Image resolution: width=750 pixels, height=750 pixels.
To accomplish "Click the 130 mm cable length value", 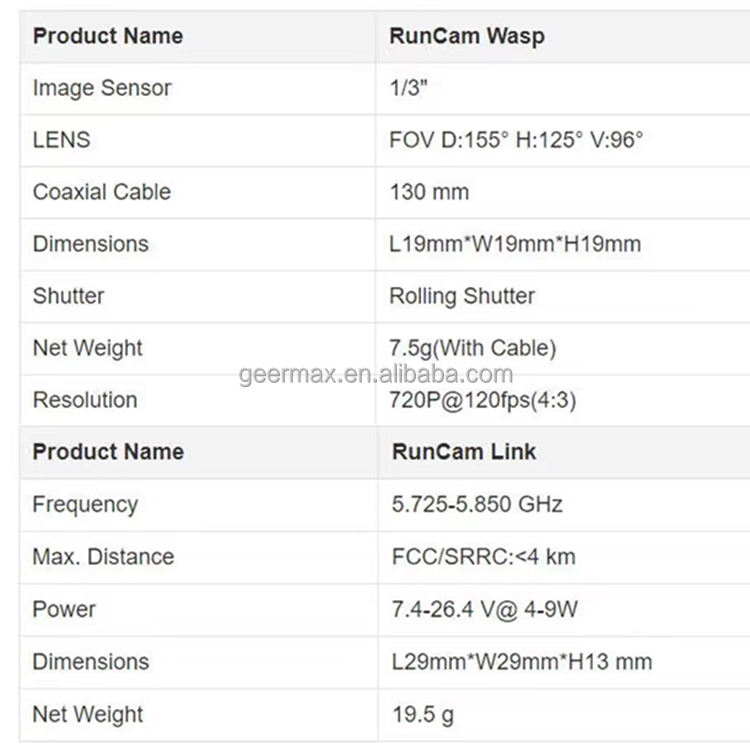I will pyautogui.click(x=429, y=192).
